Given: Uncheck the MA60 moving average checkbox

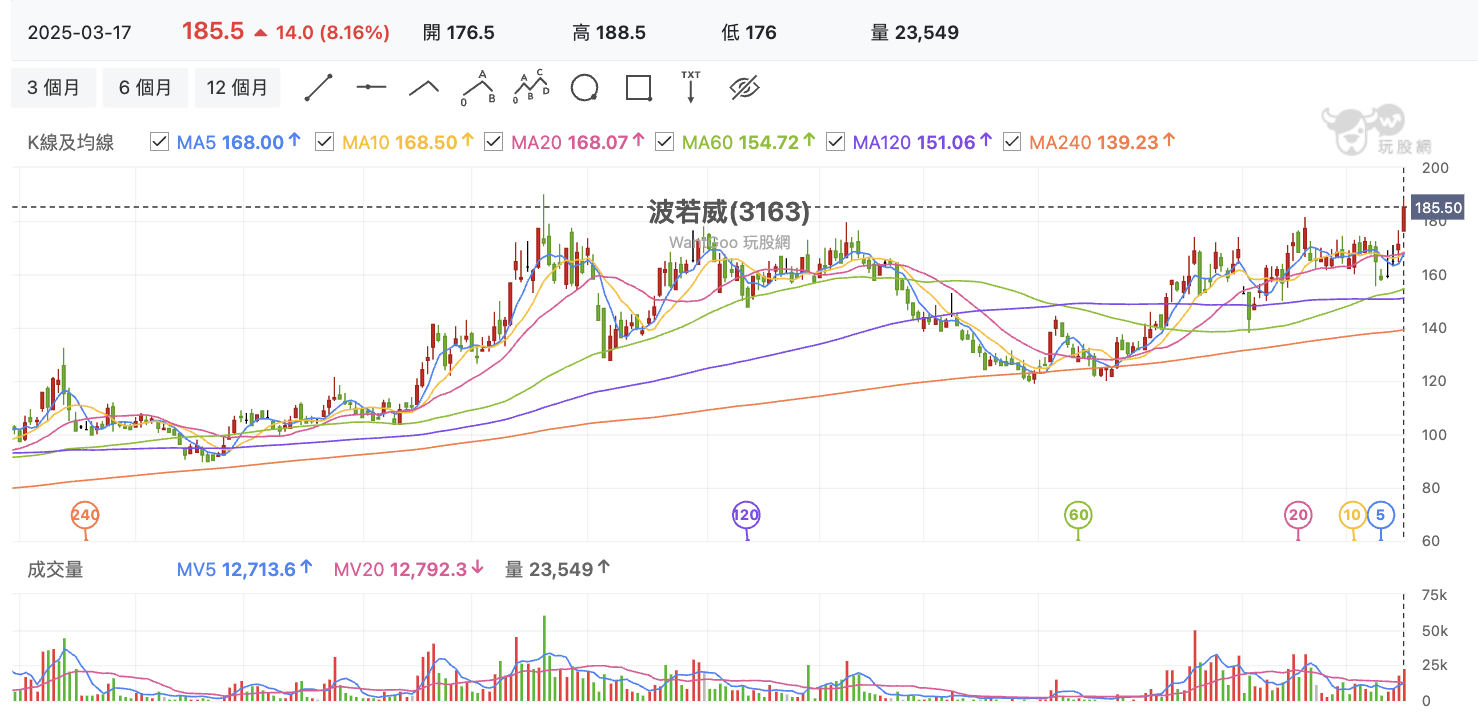Looking at the screenshot, I should pos(664,142).
